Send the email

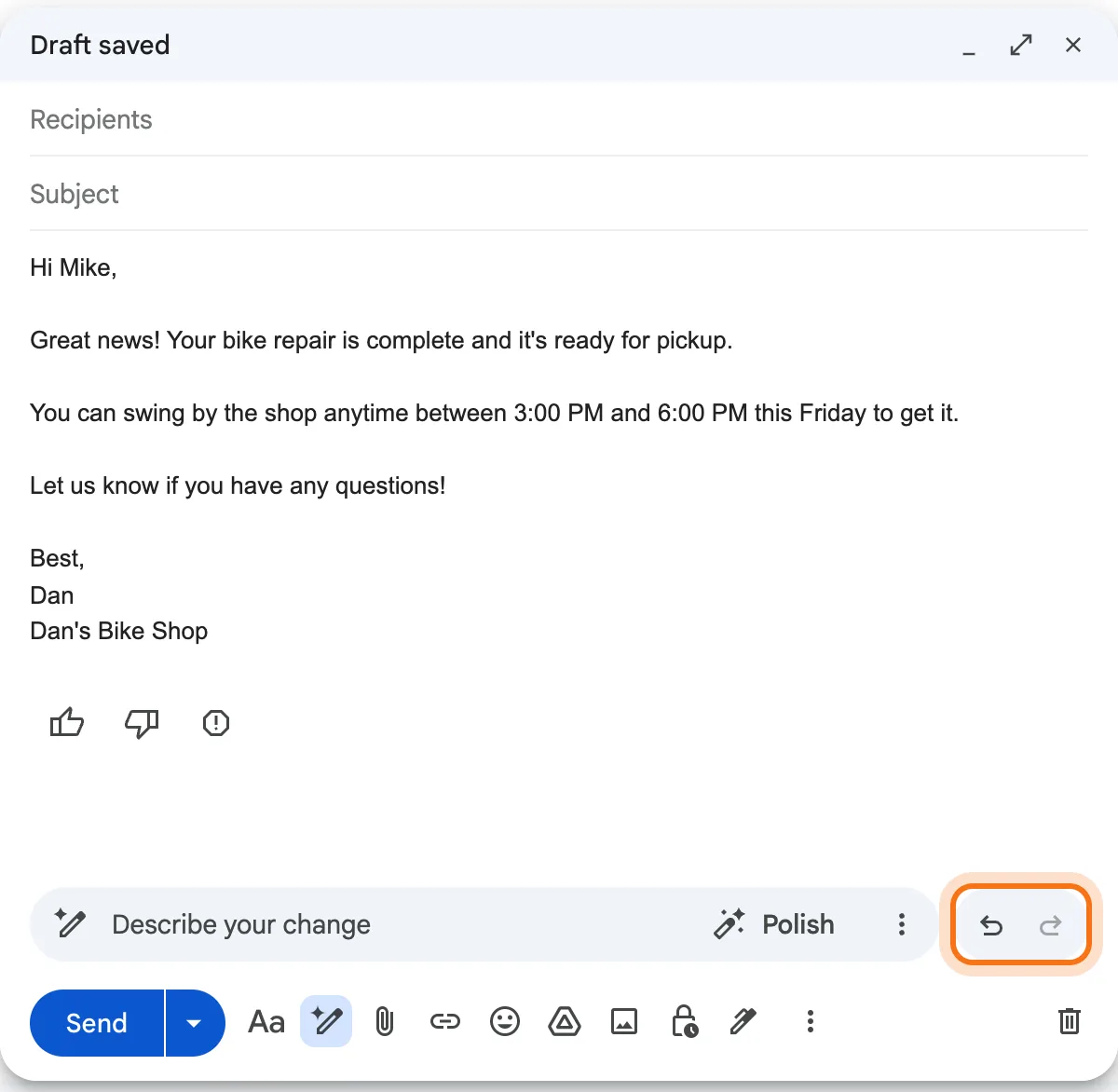click(x=97, y=1023)
